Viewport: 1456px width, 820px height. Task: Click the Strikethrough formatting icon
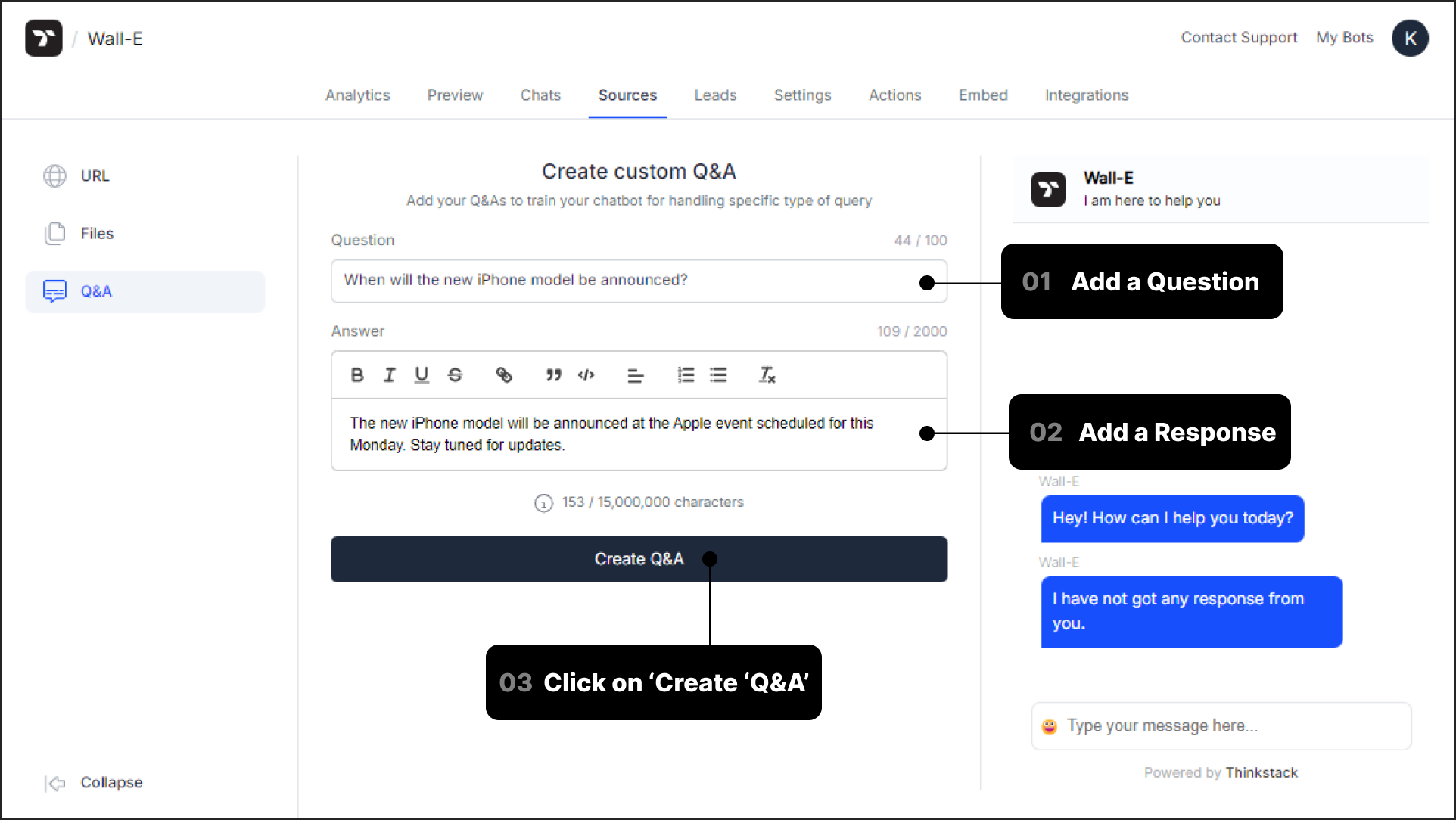pos(455,375)
